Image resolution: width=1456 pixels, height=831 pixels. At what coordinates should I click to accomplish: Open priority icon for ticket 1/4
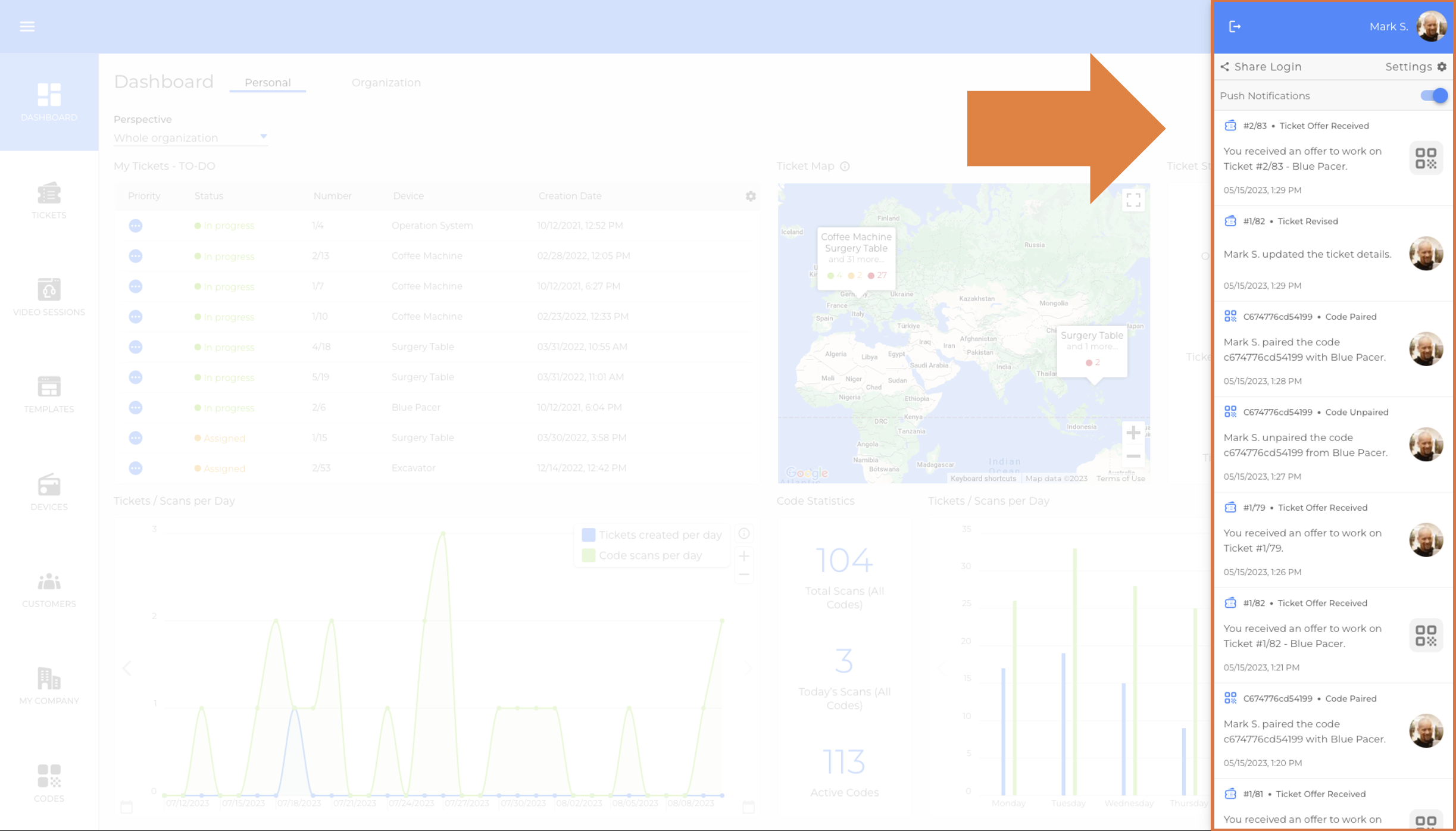136,226
